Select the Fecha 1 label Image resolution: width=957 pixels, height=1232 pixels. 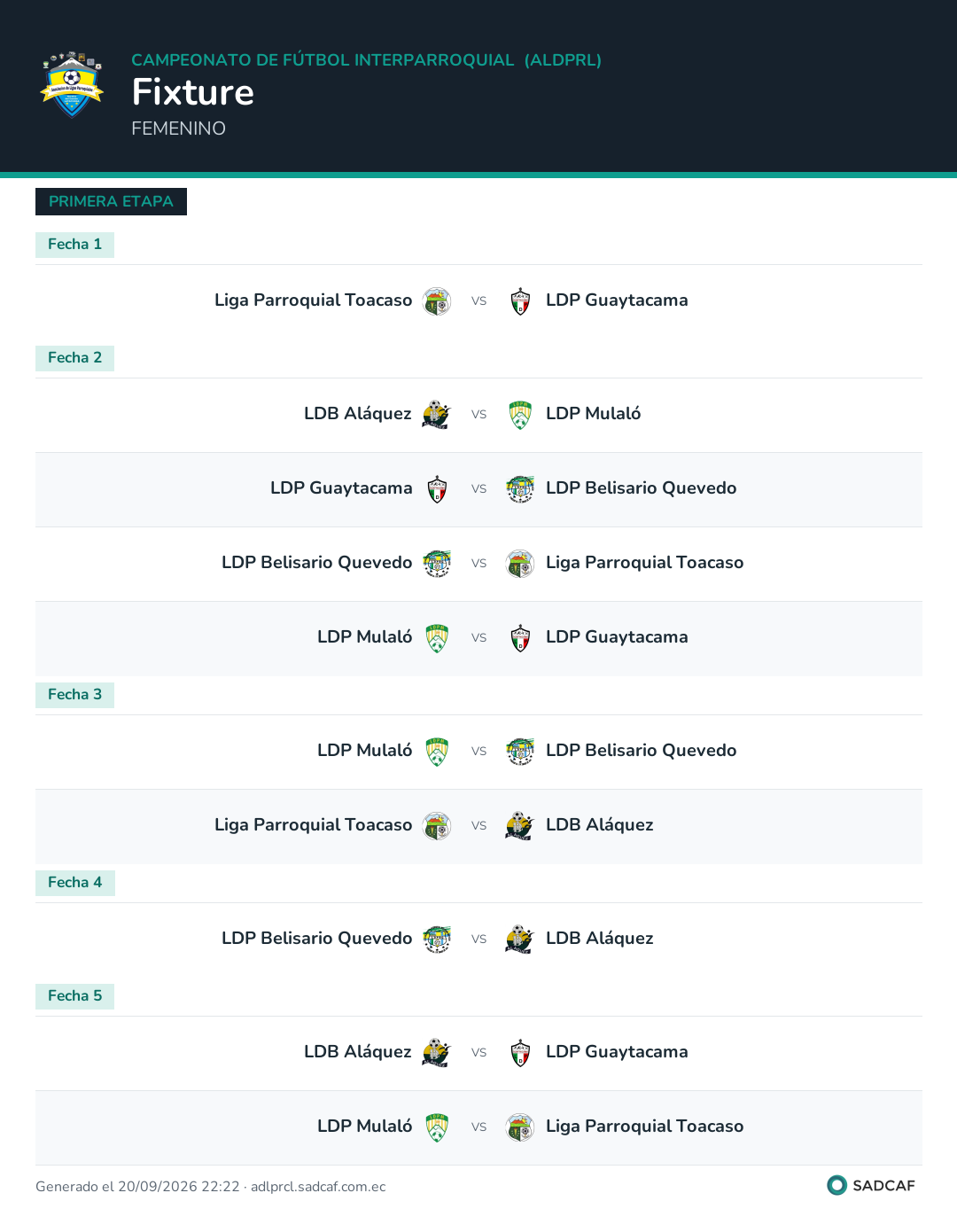coord(74,245)
